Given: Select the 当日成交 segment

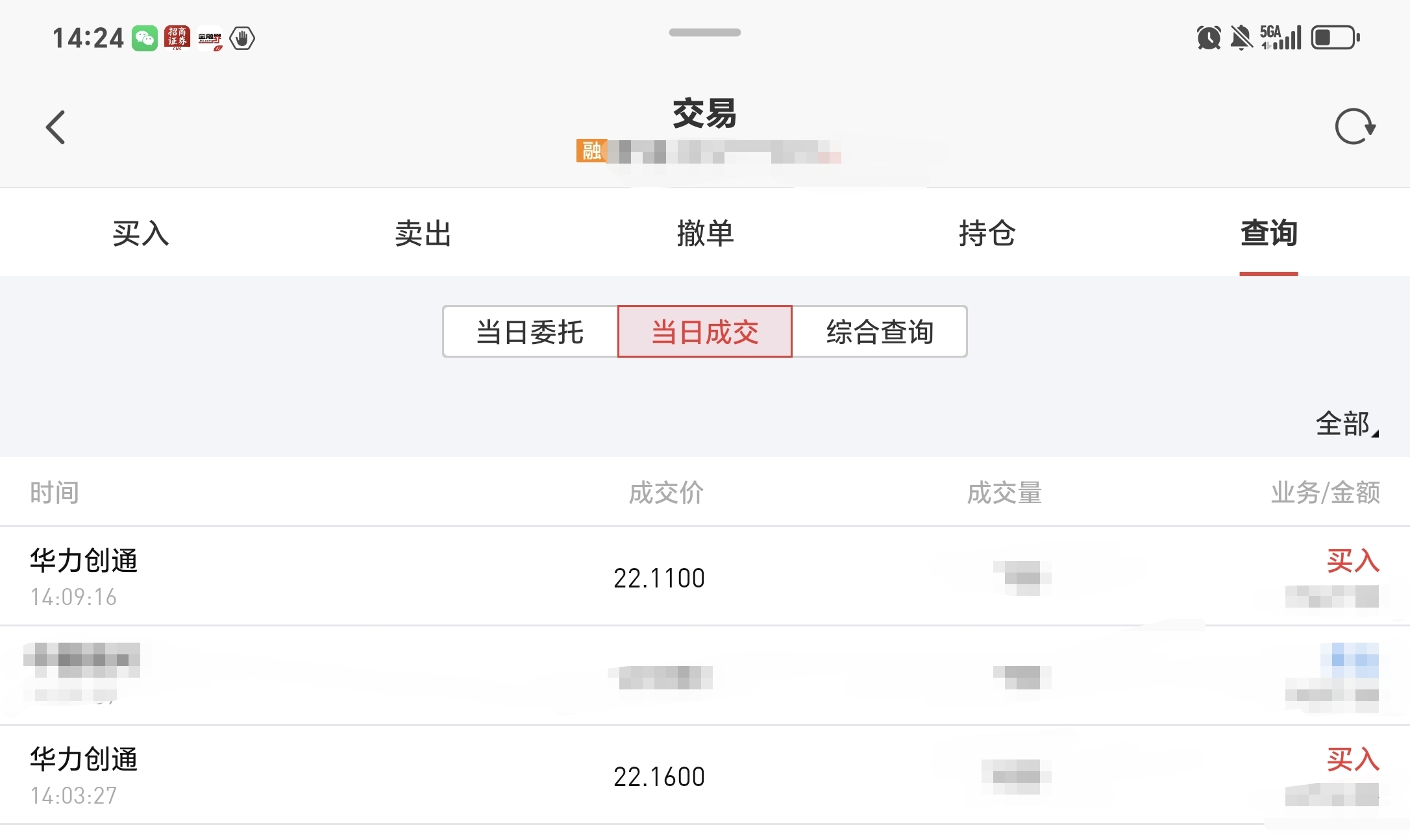Looking at the screenshot, I should pyautogui.click(x=705, y=332).
